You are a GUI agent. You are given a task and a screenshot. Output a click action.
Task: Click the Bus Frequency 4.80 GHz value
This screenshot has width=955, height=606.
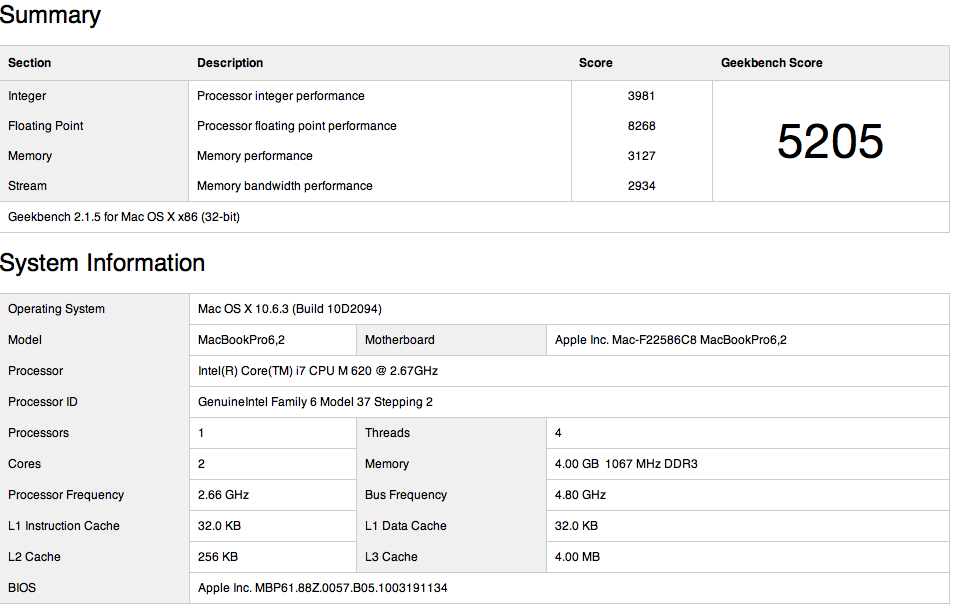[x=580, y=495]
